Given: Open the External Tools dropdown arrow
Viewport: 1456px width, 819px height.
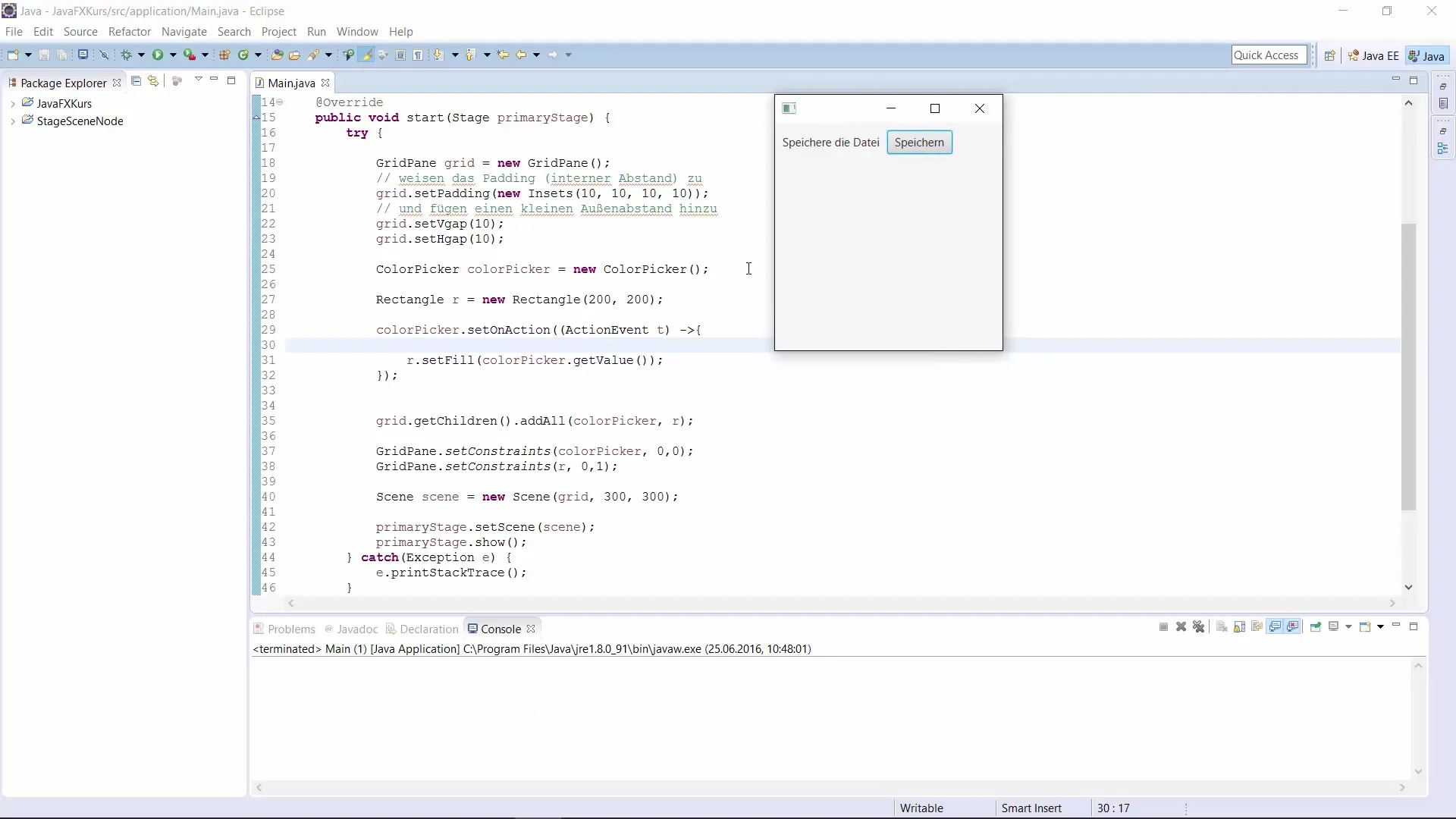Looking at the screenshot, I should pos(205,55).
